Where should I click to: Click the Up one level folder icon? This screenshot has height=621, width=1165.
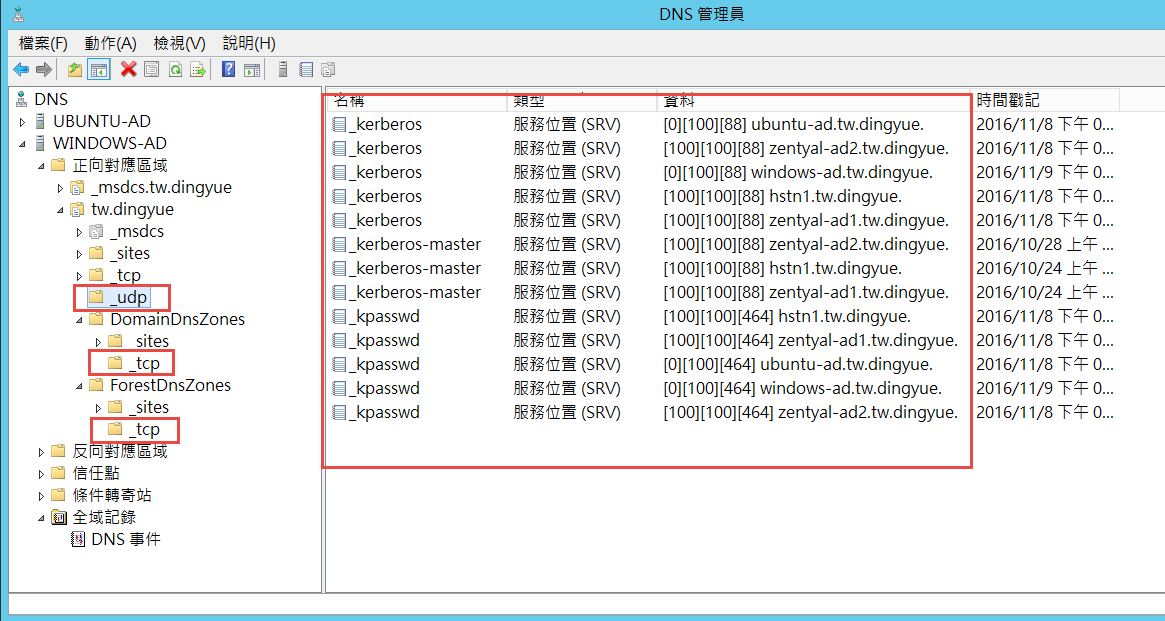tap(74, 68)
